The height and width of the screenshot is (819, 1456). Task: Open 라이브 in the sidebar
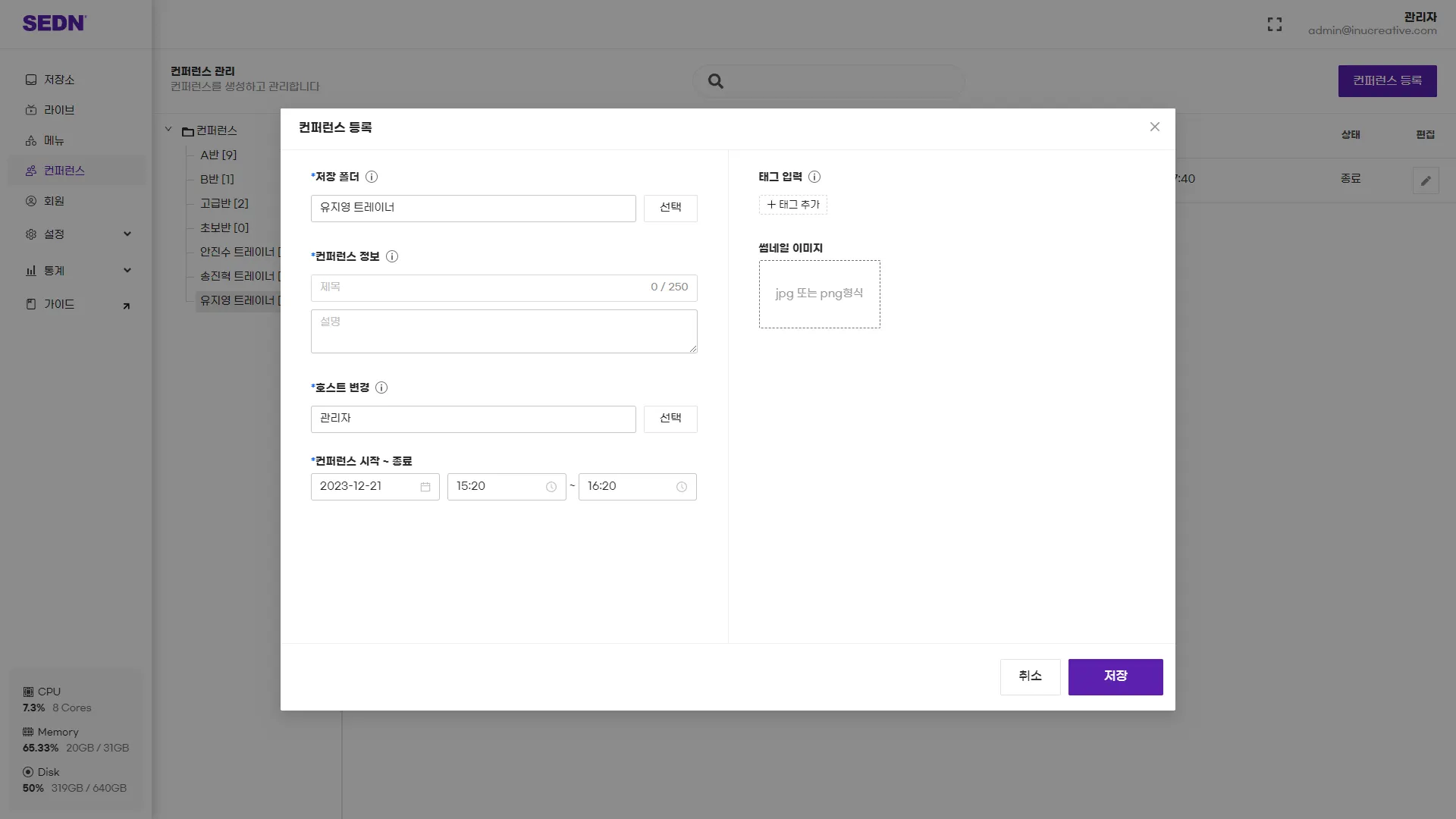point(59,110)
